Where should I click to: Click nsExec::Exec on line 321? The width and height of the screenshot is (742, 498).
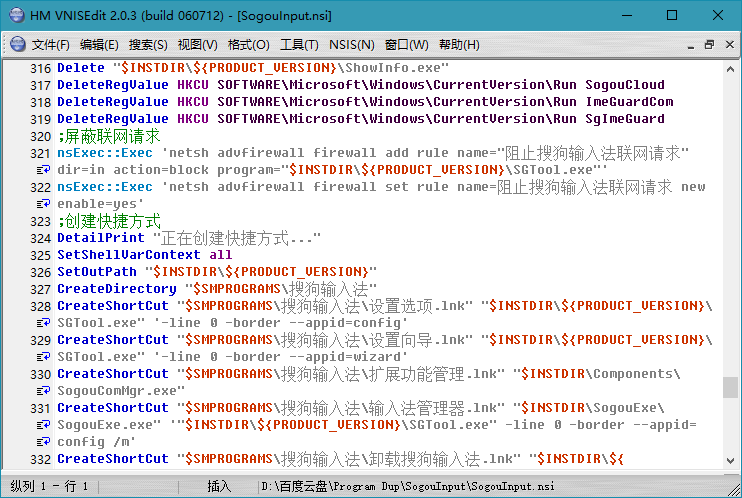tap(105, 153)
